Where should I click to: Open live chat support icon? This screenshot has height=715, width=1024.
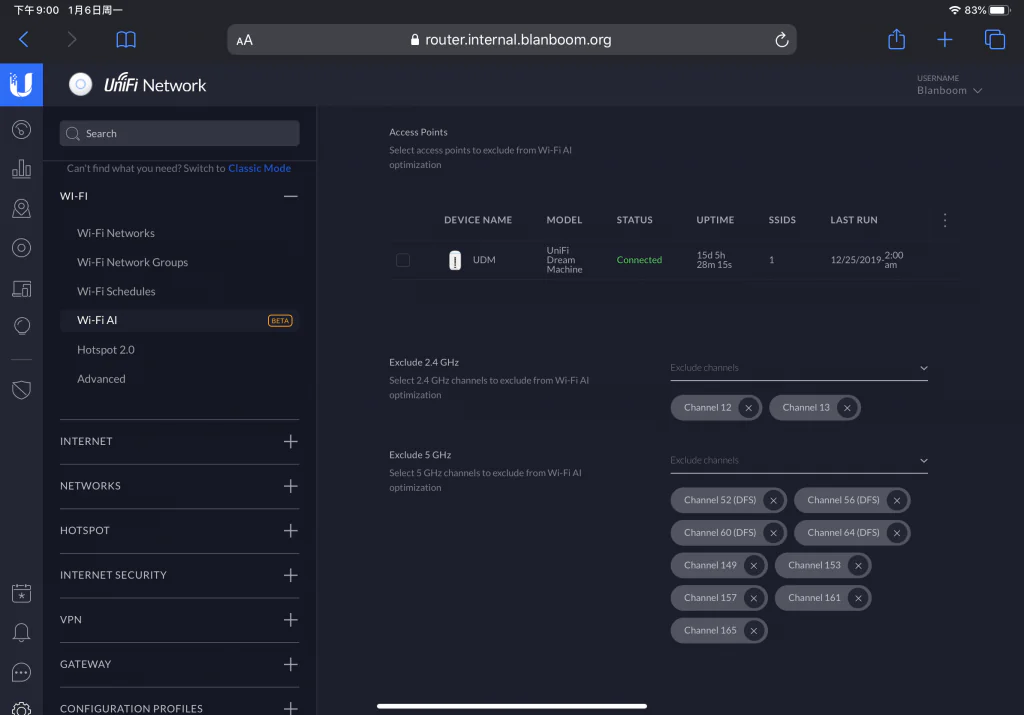[x=22, y=672]
